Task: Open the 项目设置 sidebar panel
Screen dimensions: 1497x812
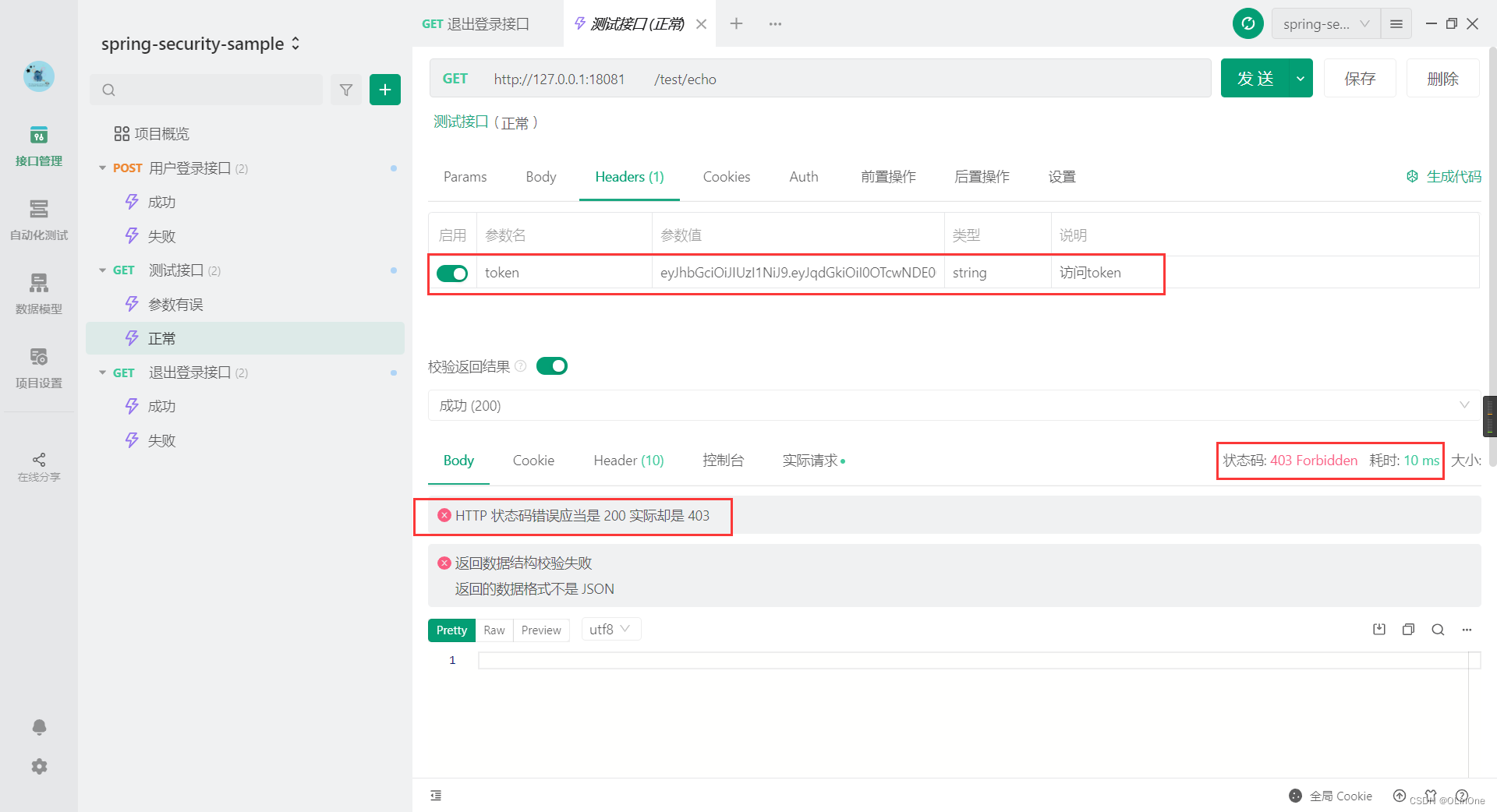Action: coord(38,367)
